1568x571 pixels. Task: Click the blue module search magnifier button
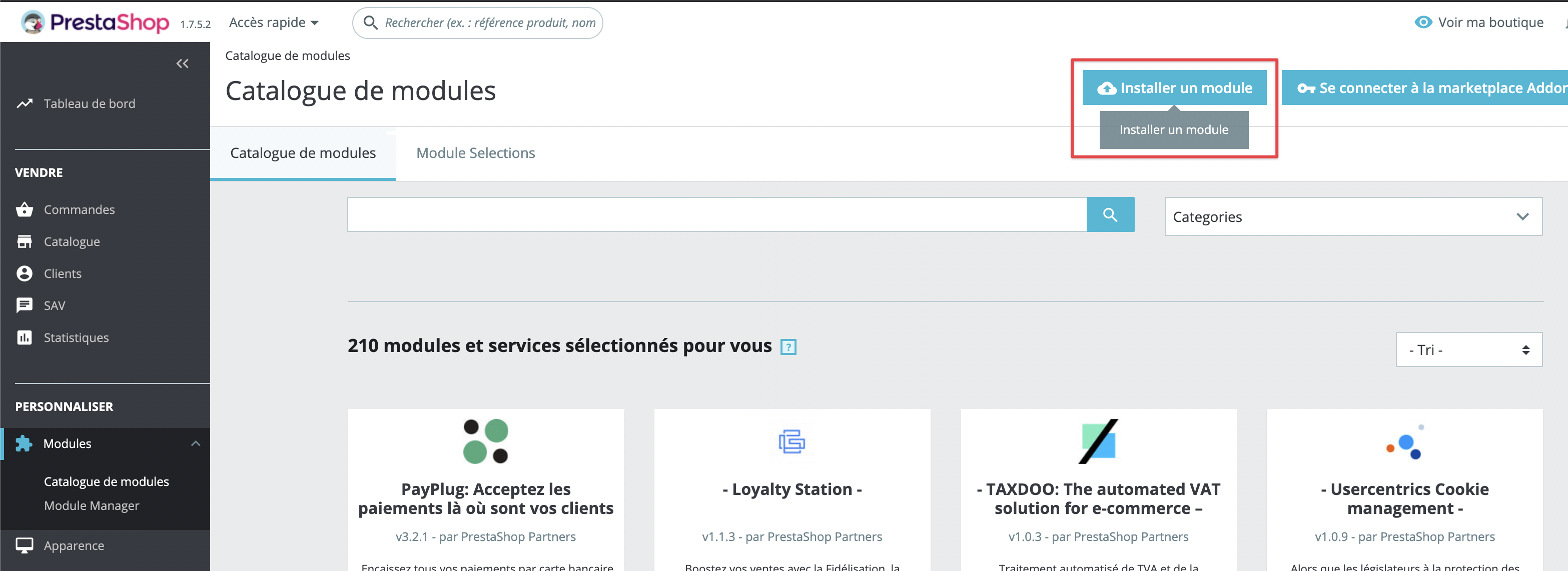[1110, 214]
